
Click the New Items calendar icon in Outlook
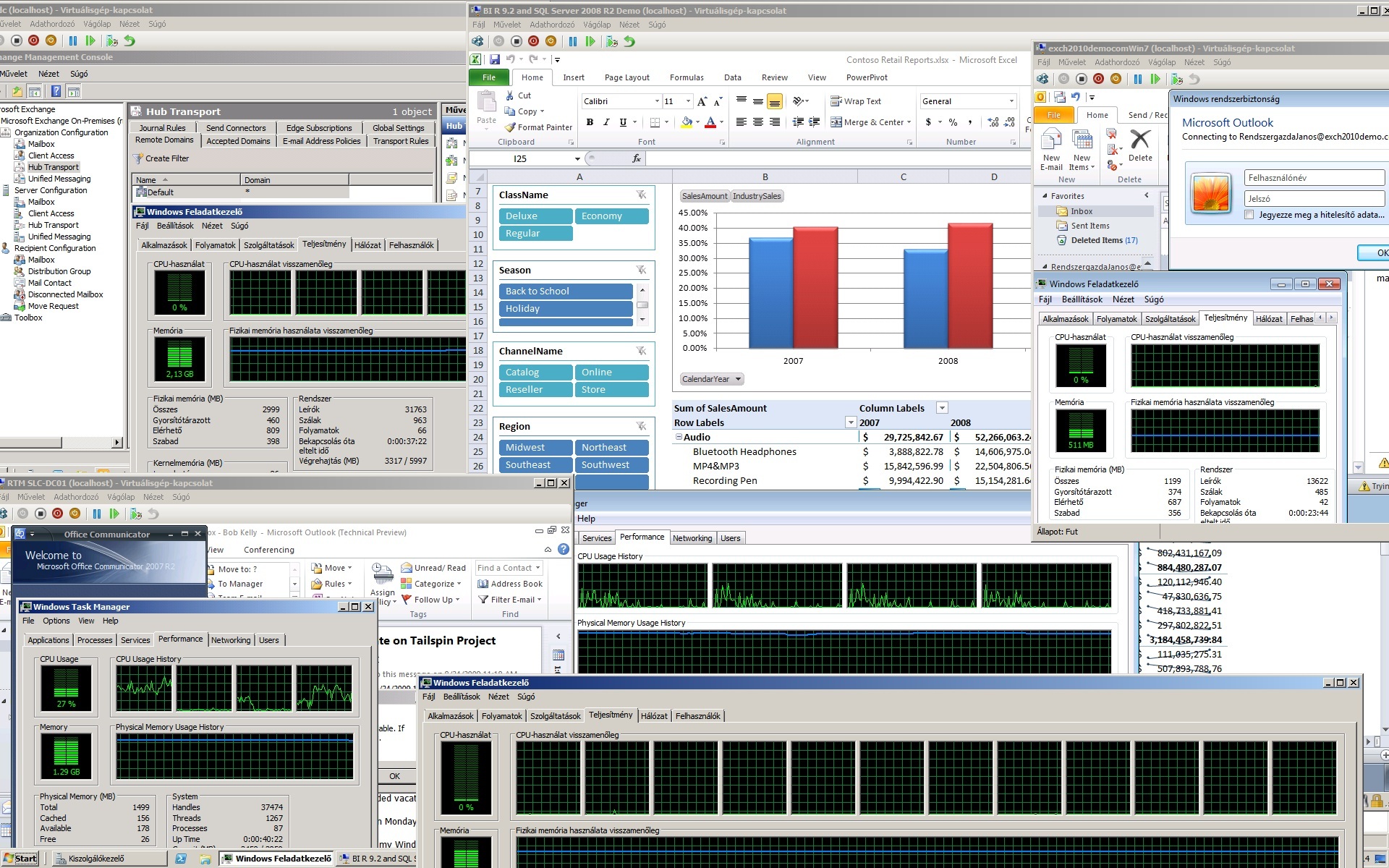1082,139
